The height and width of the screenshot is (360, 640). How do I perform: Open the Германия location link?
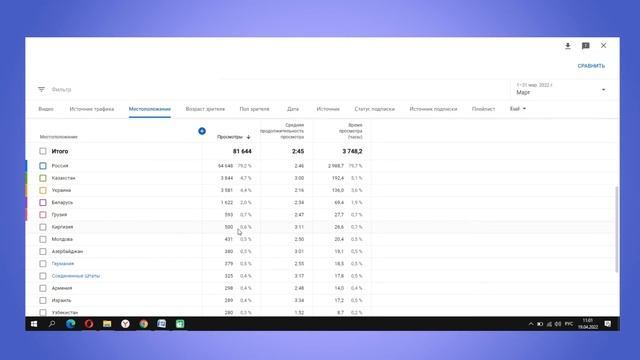tap(63, 264)
